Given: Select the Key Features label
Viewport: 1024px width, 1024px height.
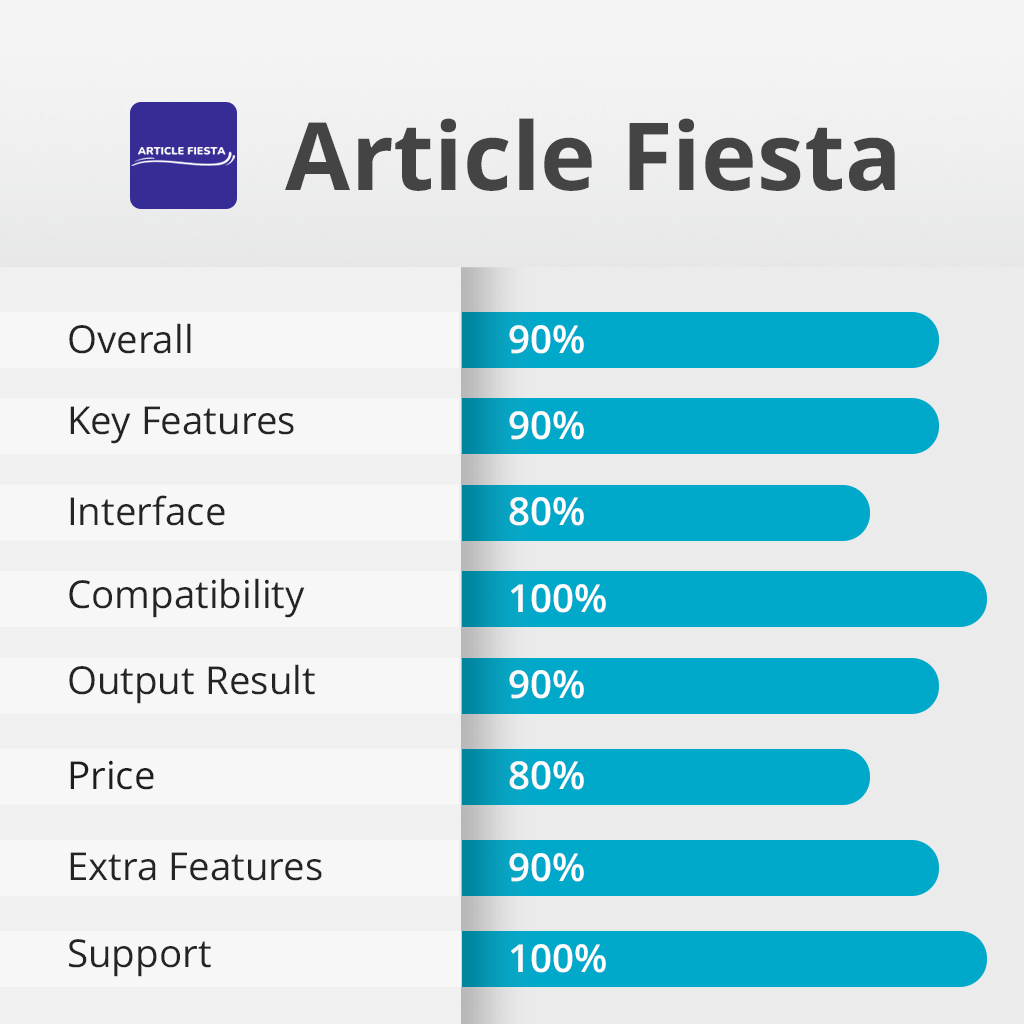Looking at the screenshot, I should [181, 422].
